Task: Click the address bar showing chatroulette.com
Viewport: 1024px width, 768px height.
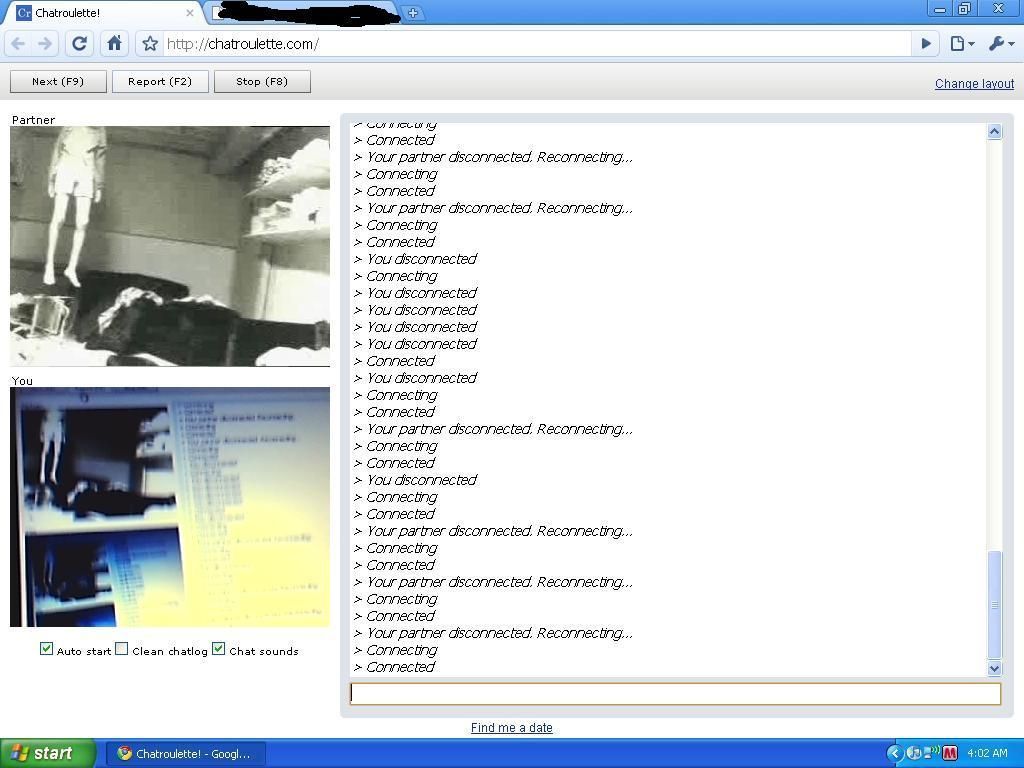Action: click(536, 44)
